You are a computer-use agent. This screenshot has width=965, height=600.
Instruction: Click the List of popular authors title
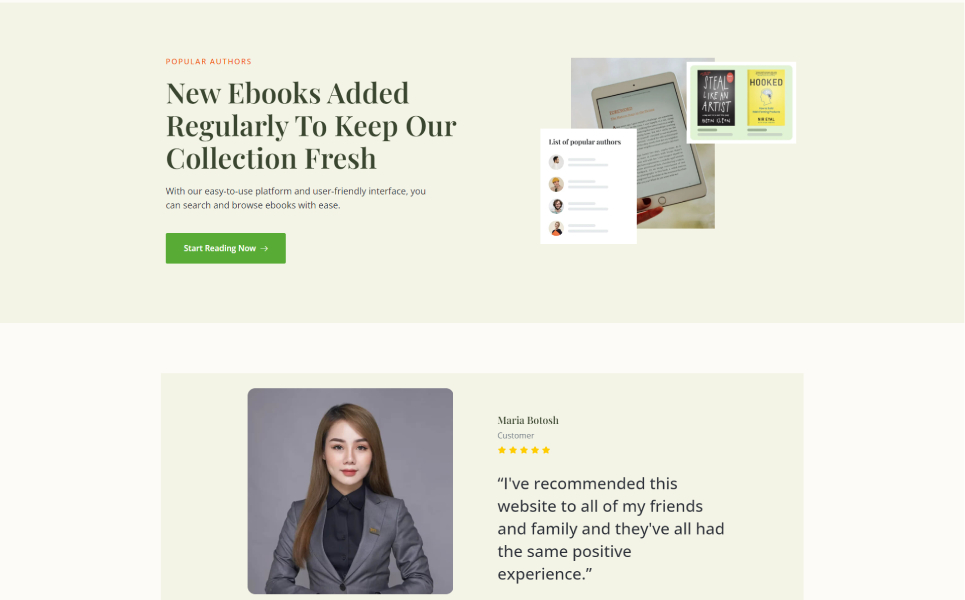[585, 142]
